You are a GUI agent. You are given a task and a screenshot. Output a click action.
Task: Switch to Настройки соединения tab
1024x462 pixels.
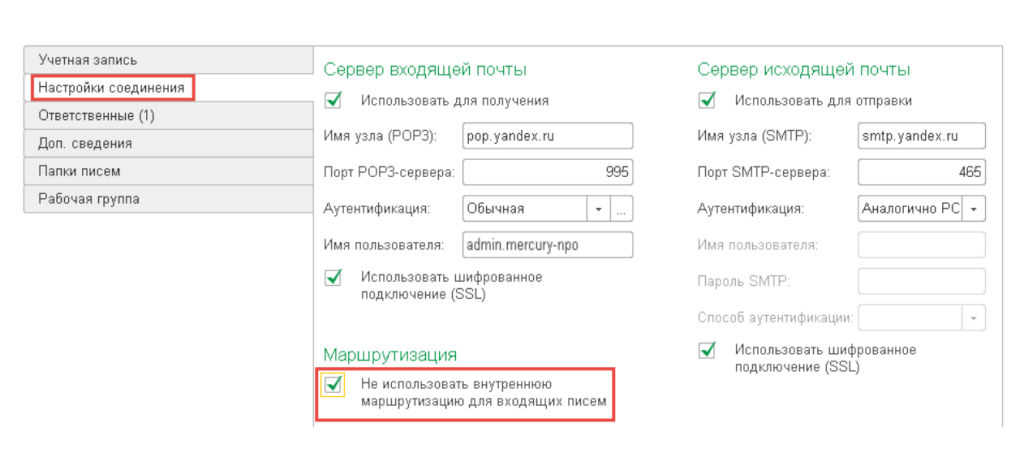pos(111,88)
